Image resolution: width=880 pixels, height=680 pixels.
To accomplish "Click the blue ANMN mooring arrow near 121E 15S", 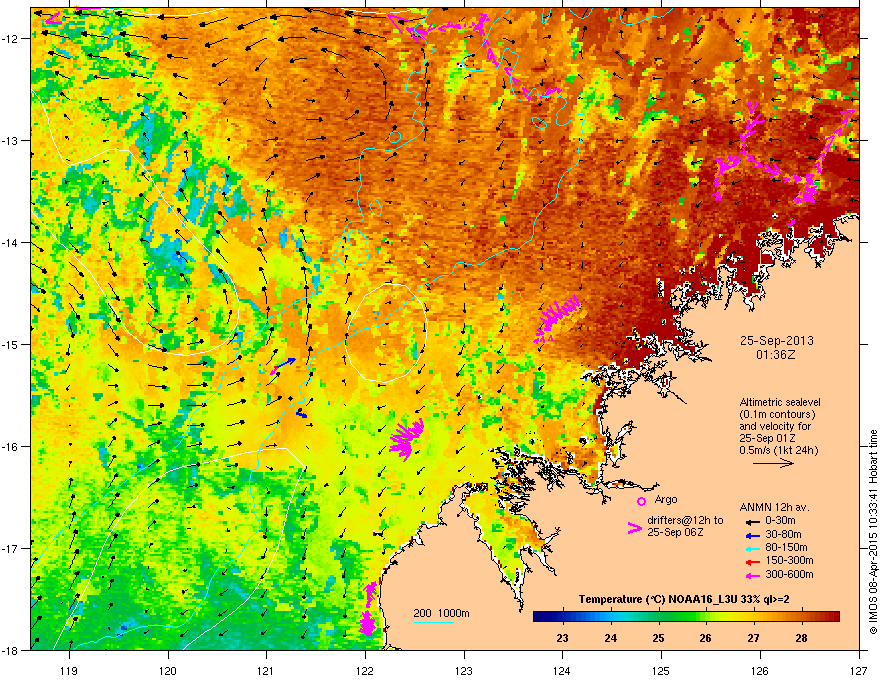I will click(285, 363).
